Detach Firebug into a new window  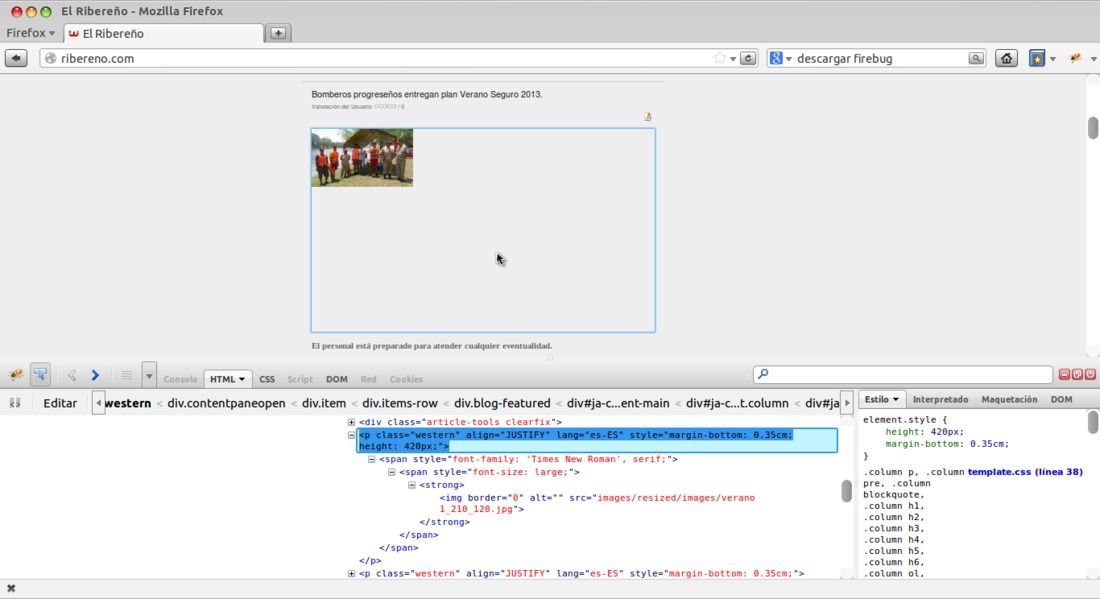(1077, 375)
